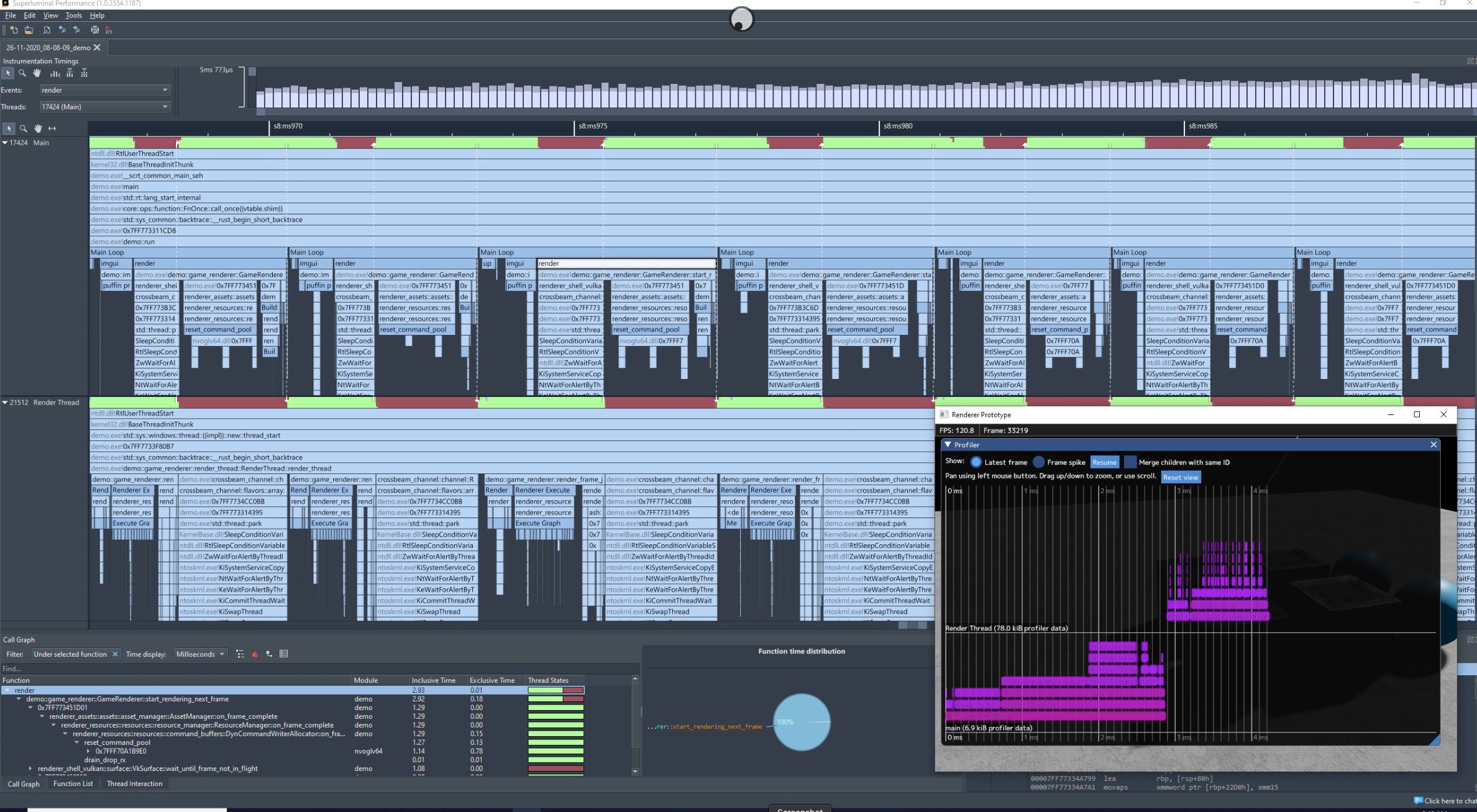Screen dimensions: 1477x812
Task: Open the Events dropdown showing render
Action: 104,90
